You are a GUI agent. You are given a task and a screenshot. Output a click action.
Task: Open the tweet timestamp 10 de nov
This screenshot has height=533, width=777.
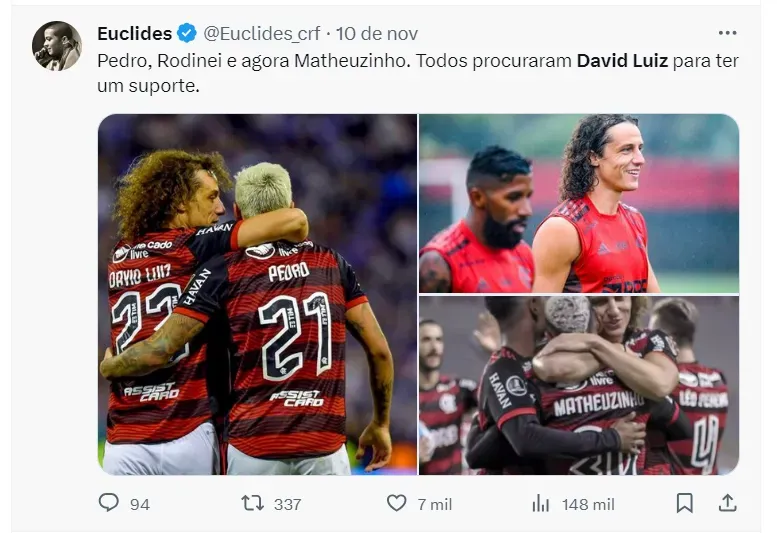point(377,34)
